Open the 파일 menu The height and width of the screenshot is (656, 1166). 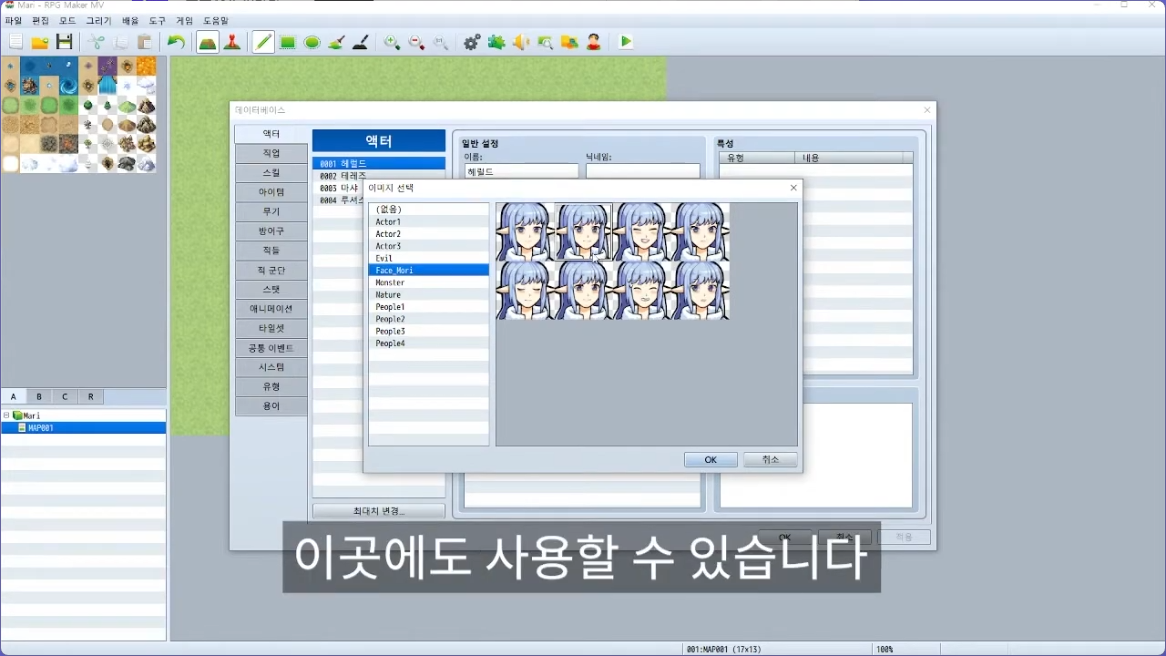[x=13, y=21]
